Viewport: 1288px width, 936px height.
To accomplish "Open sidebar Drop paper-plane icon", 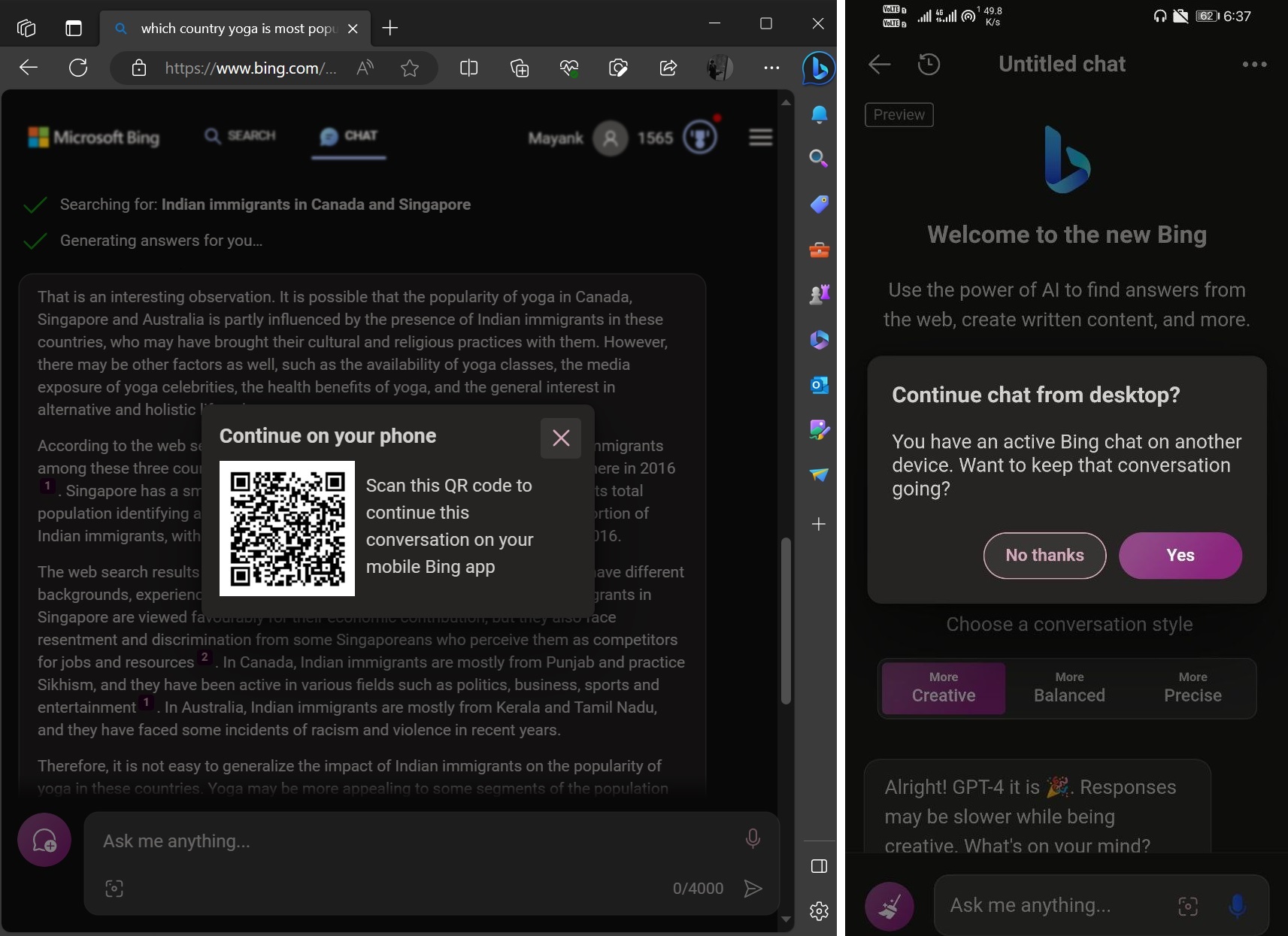I will pos(820,474).
